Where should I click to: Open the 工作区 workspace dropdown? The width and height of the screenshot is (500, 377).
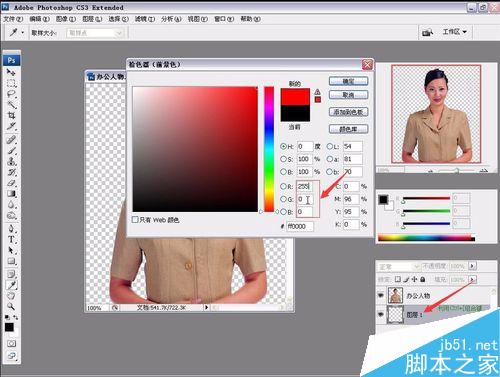pyautogui.click(x=455, y=32)
